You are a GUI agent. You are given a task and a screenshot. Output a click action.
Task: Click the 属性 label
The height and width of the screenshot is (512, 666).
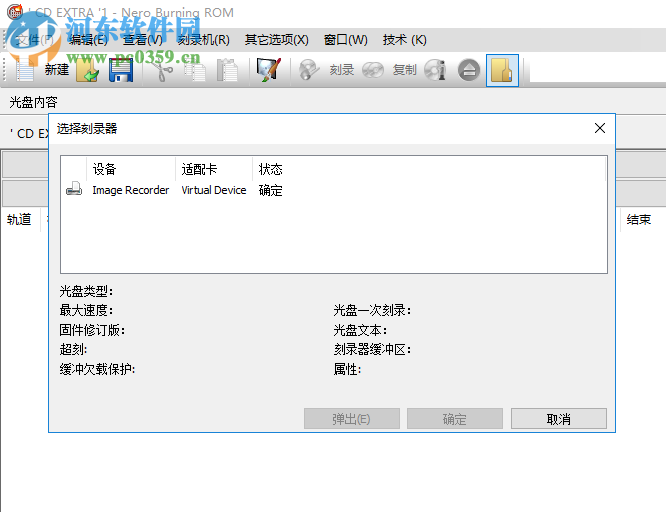click(347, 369)
